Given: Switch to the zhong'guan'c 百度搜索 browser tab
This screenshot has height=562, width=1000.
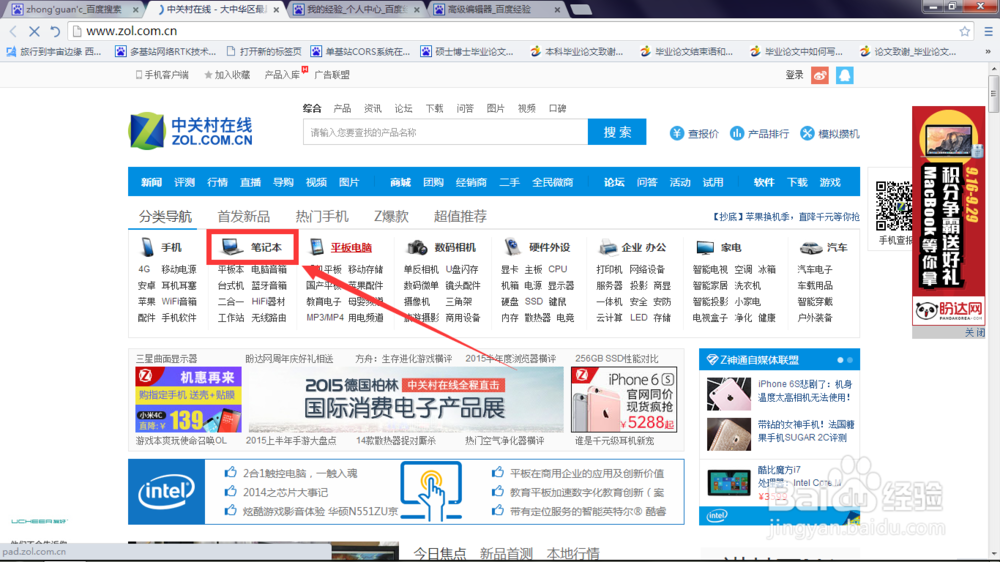Looking at the screenshot, I should (x=73, y=10).
